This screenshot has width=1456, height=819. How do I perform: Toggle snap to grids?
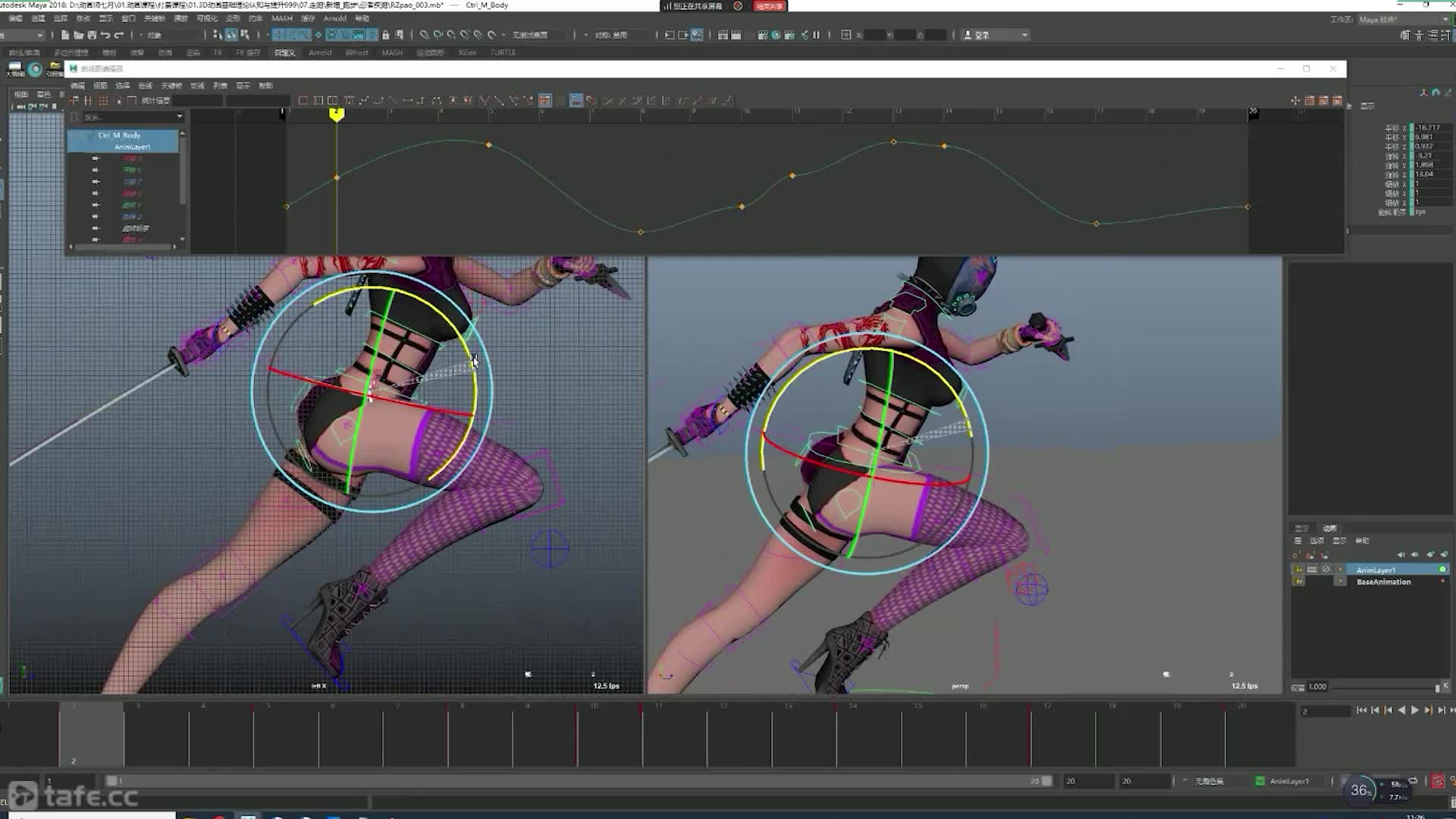[425, 35]
